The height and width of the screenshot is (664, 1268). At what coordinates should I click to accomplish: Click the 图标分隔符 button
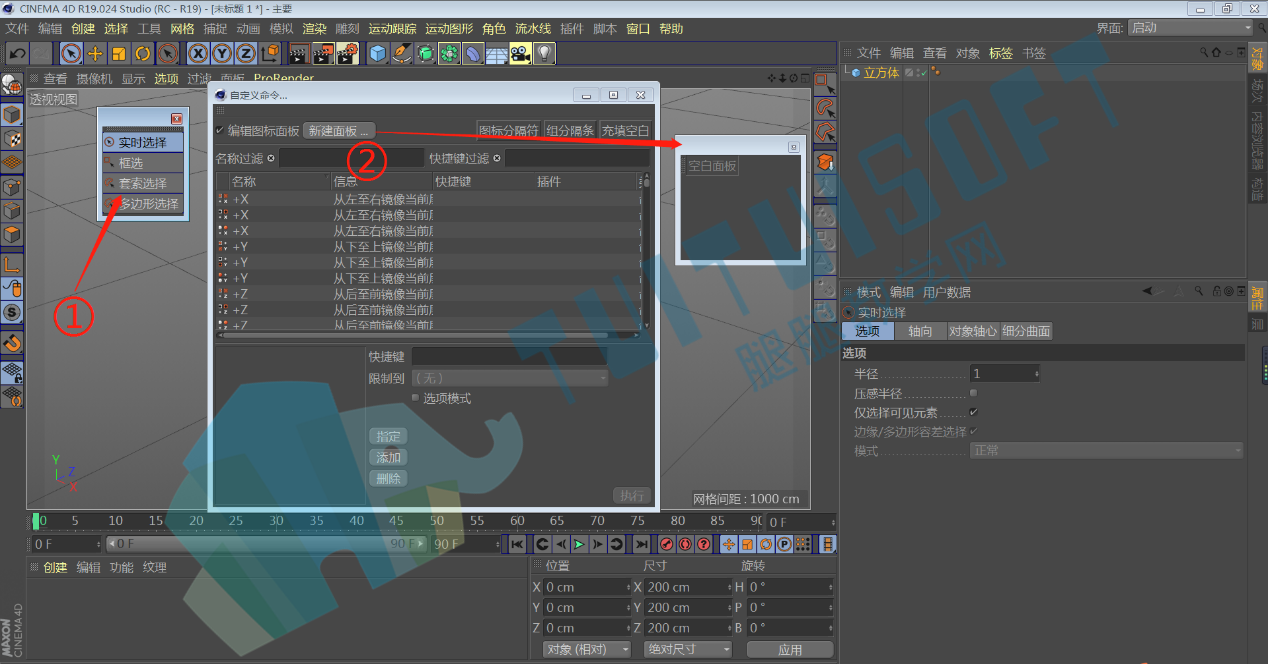point(508,131)
